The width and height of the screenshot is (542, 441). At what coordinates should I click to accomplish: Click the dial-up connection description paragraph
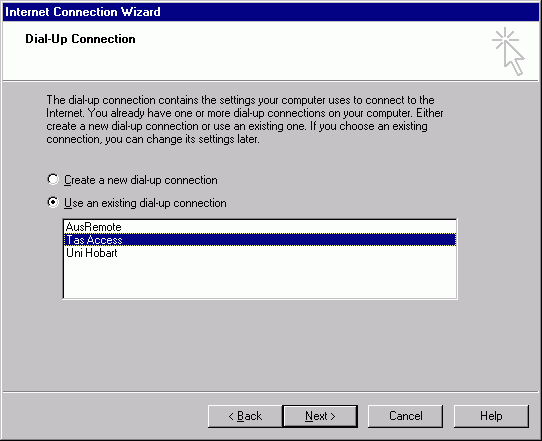(x=245, y=120)
